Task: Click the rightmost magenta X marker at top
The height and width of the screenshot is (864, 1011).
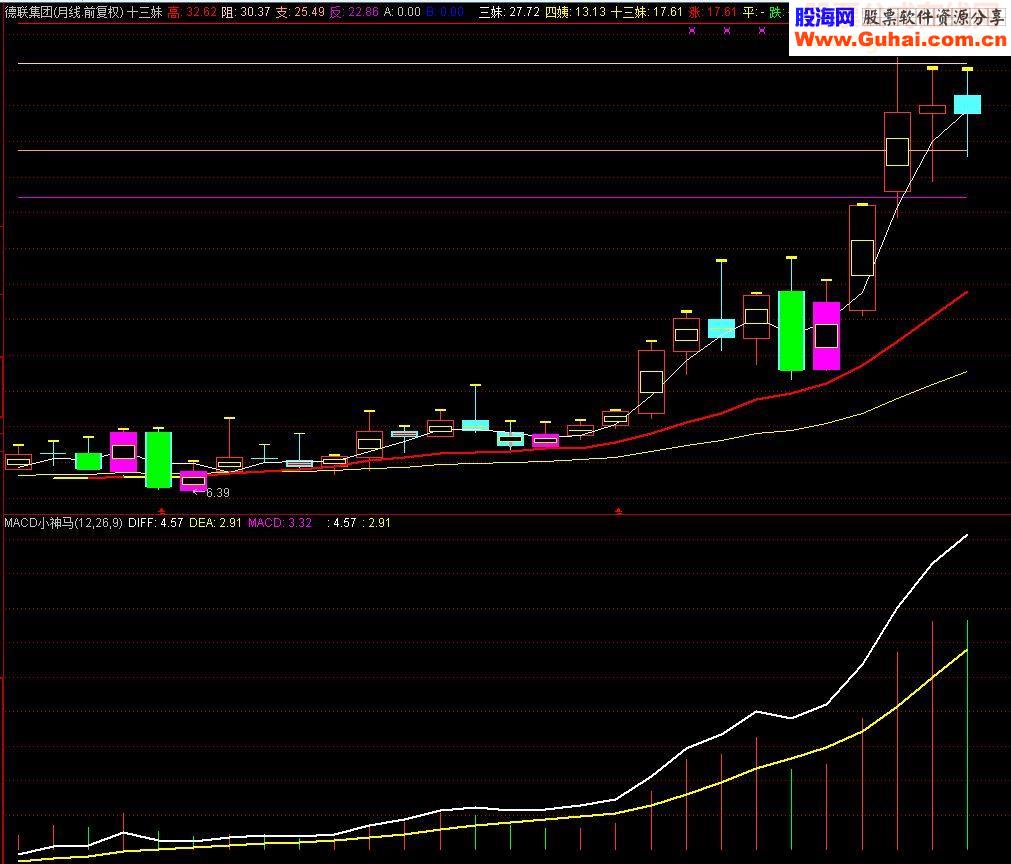Action: tap(761, 30)
